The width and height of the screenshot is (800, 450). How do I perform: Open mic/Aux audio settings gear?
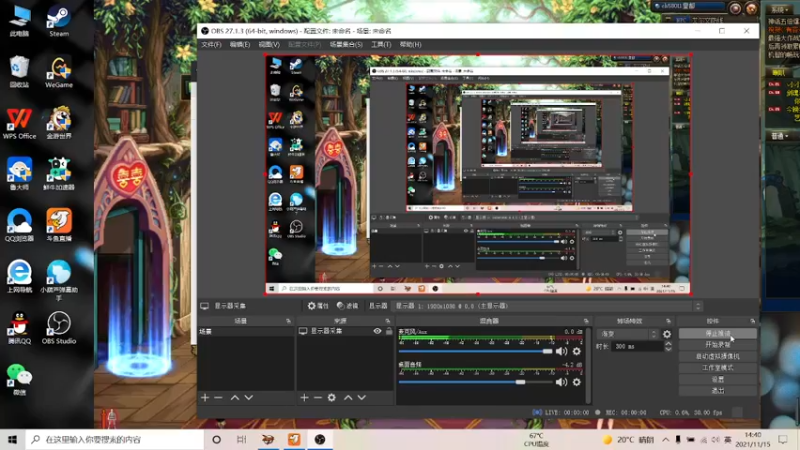click(x=577, y=351)
